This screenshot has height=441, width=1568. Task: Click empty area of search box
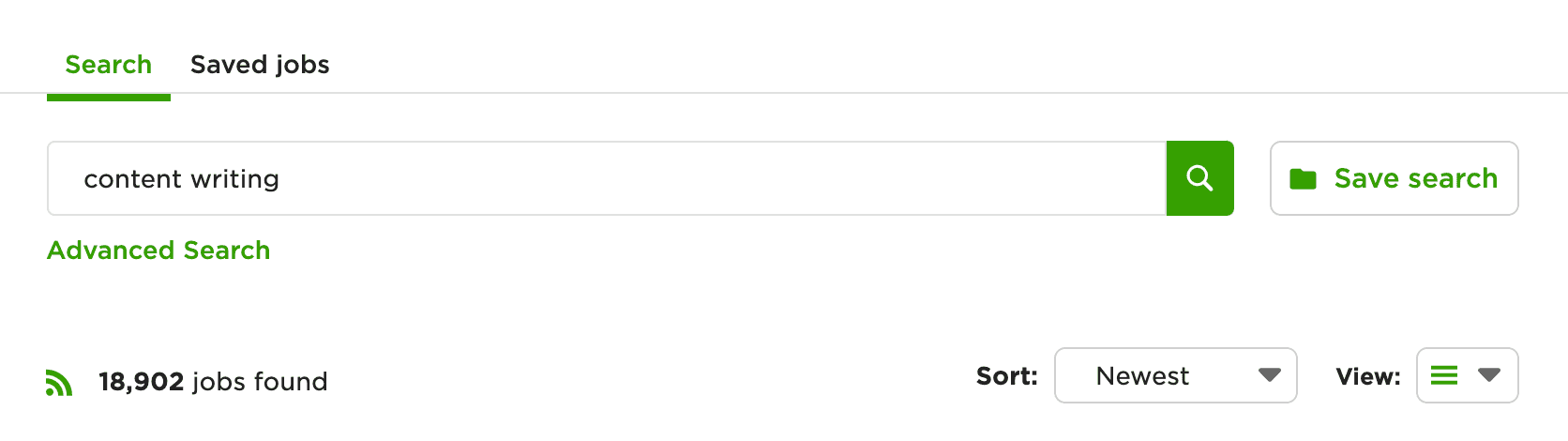[722, 178]
